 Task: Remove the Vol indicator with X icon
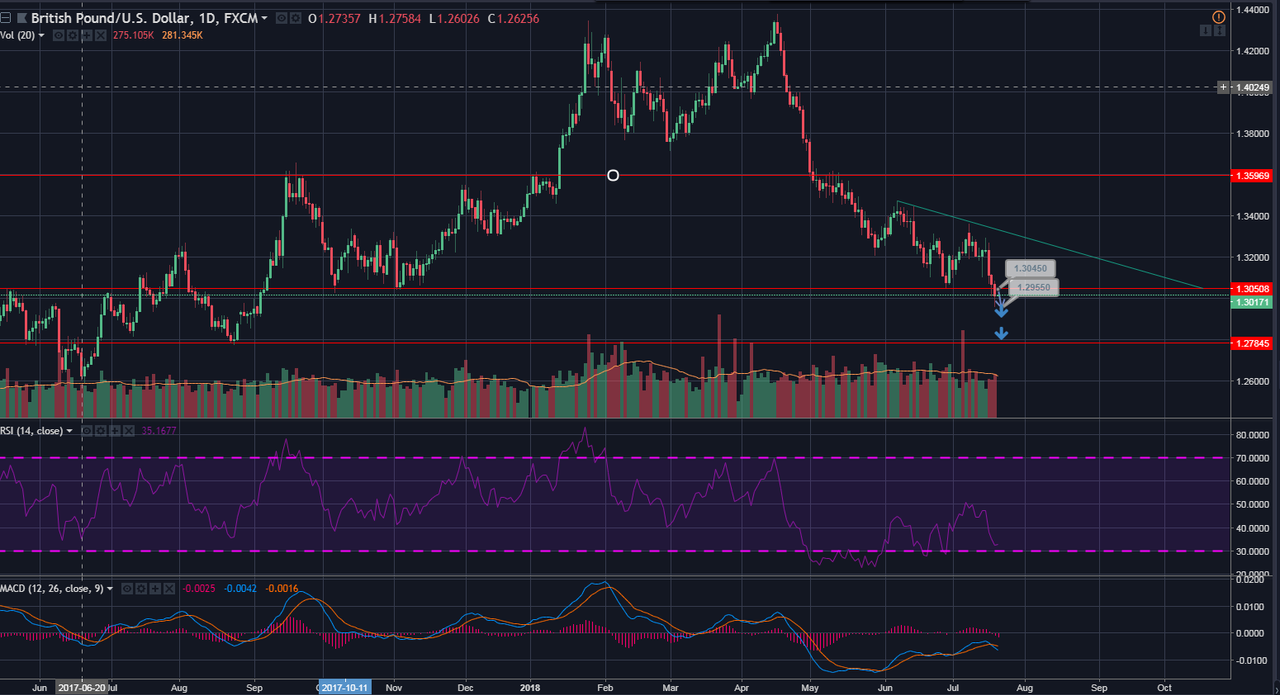coord(101,35)
